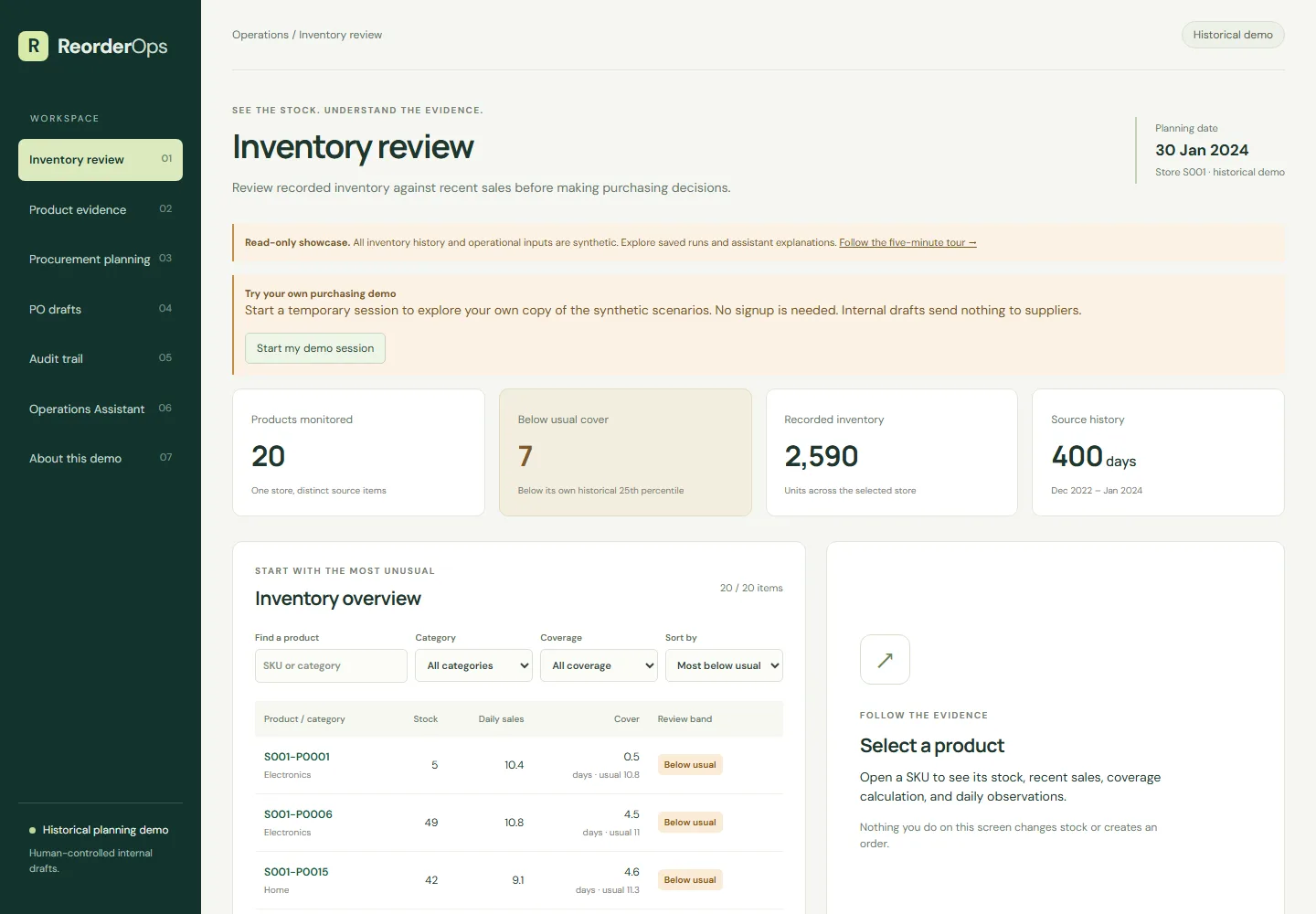Open the Audit trail page
The height and width of the screenshot is (914, 1316).
tap(101, 359)
